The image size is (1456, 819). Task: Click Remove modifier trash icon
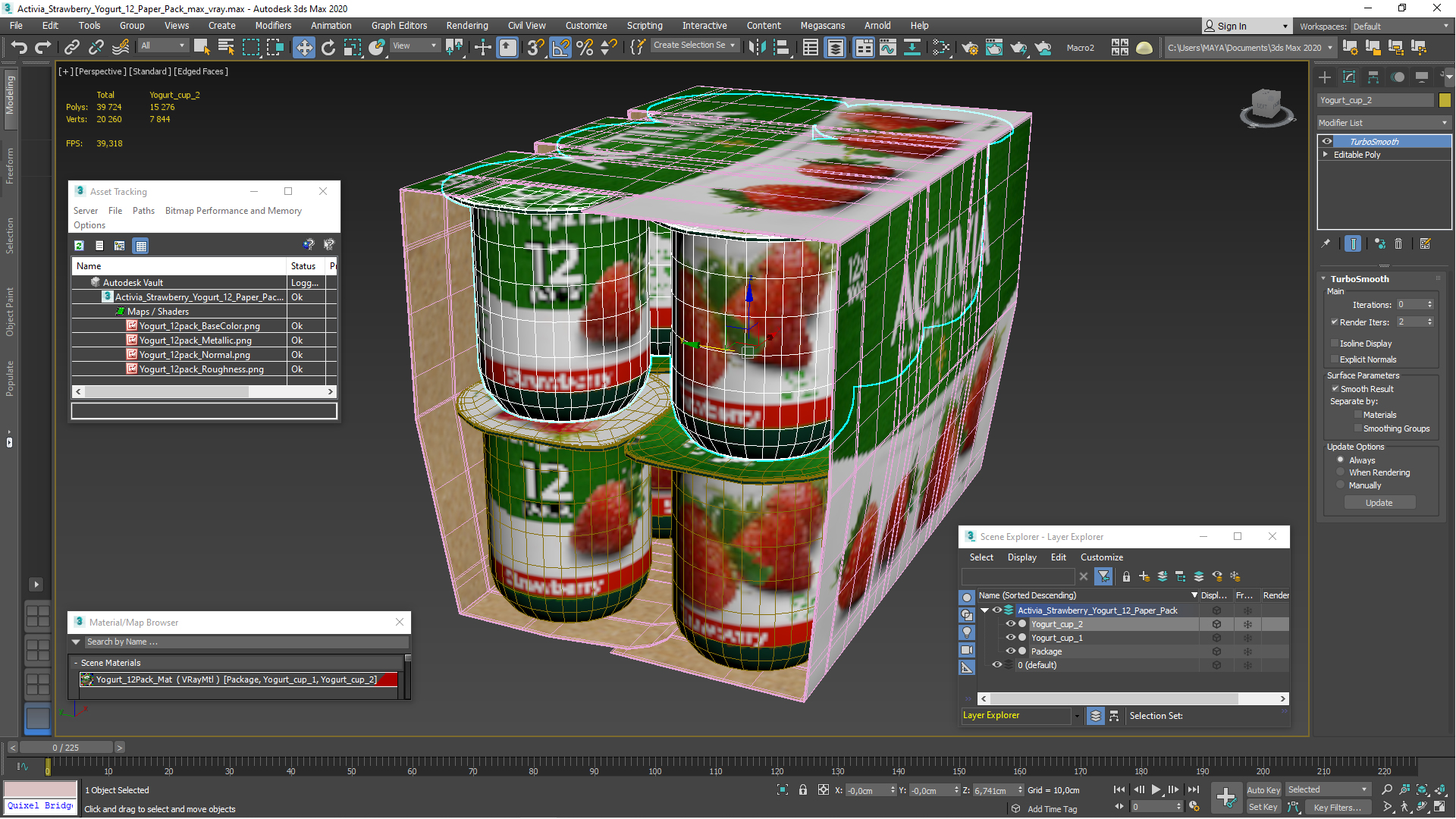tap(1398, 243)
